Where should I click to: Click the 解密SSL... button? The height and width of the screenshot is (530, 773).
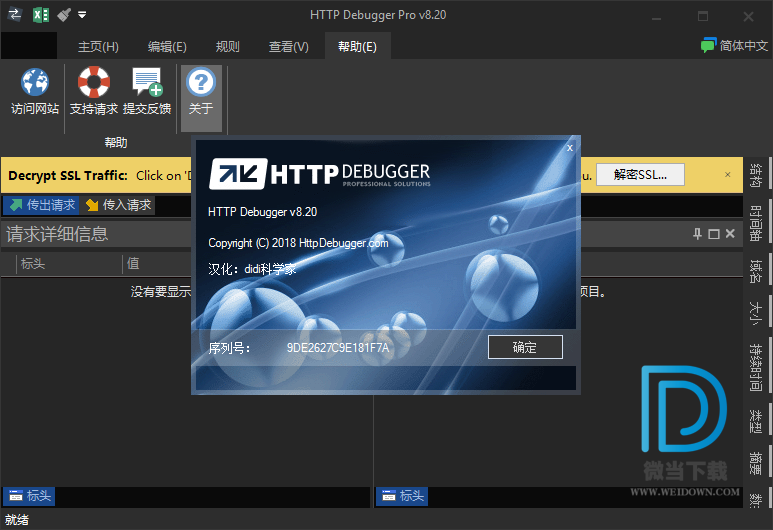640,175
